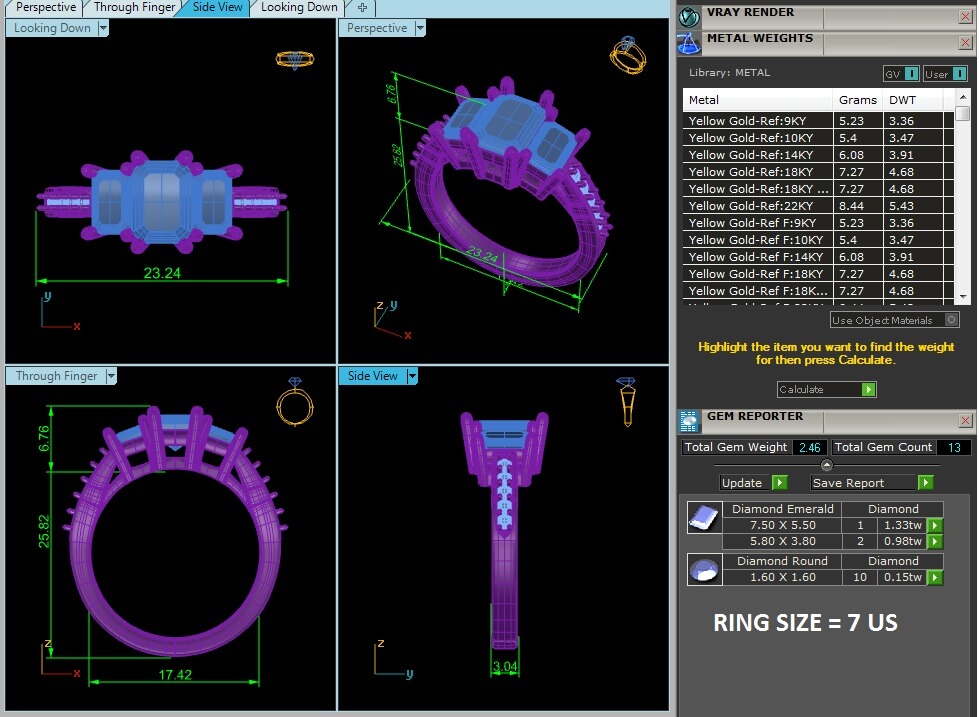Click the Gem Reporter panel icon
The image size is (979, 717).
[x=689, y=420]
